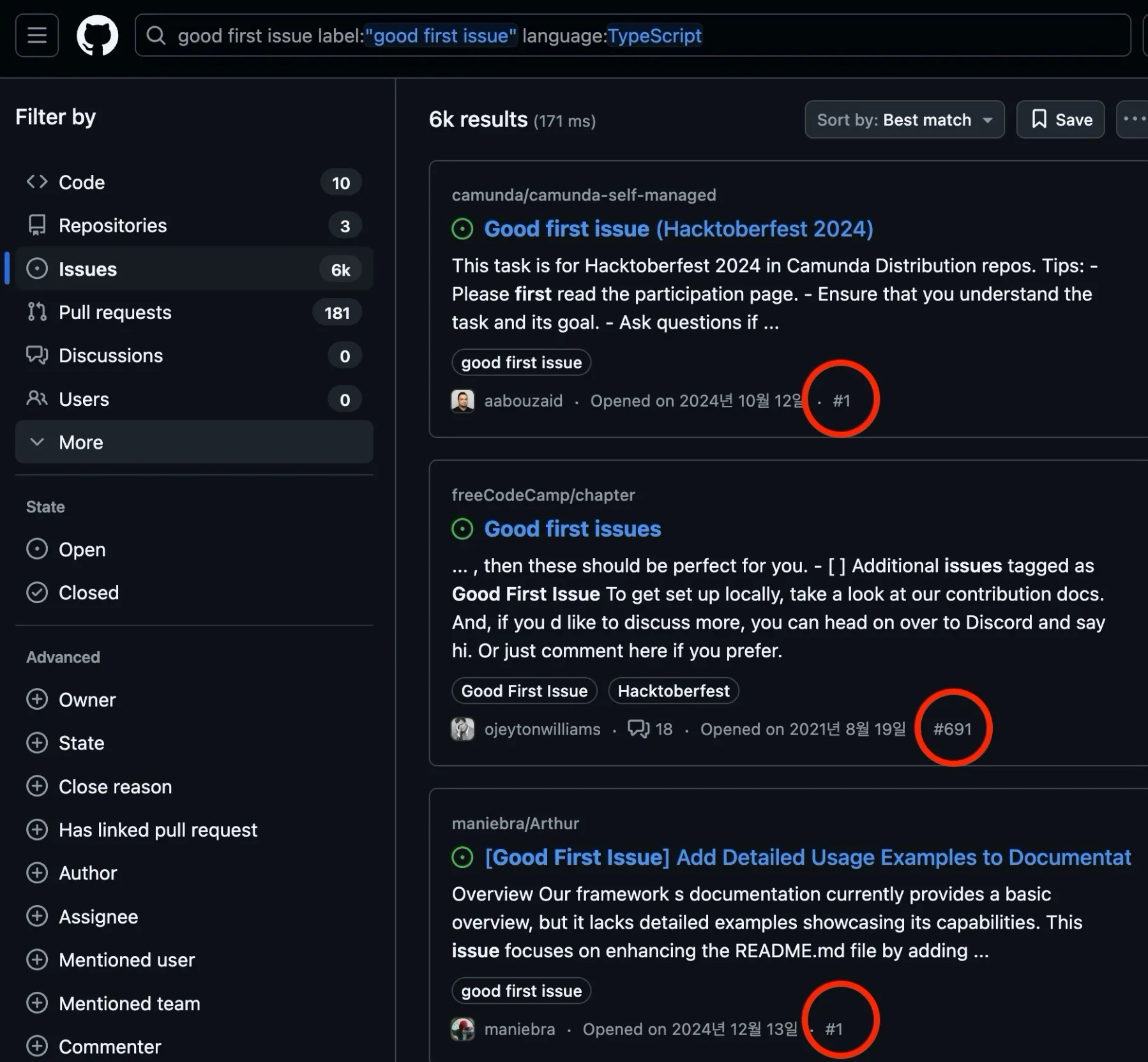Screen dimensions: 1148x1062
Task: Add Mentioned team advanced filter
Action: tap(113, 1003)
